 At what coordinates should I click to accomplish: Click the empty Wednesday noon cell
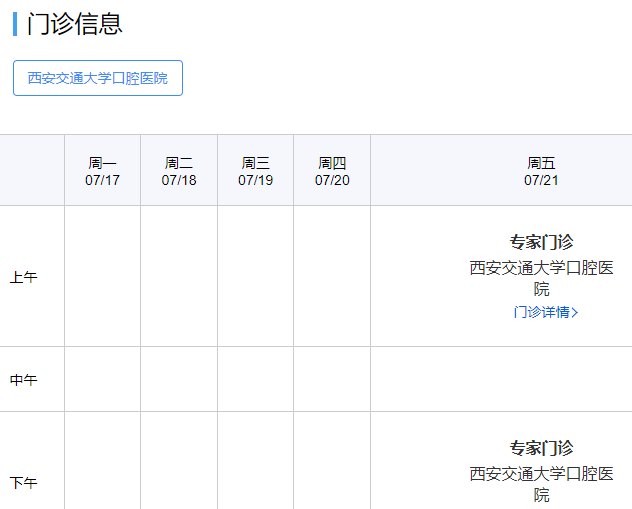(x=255, y=380)
